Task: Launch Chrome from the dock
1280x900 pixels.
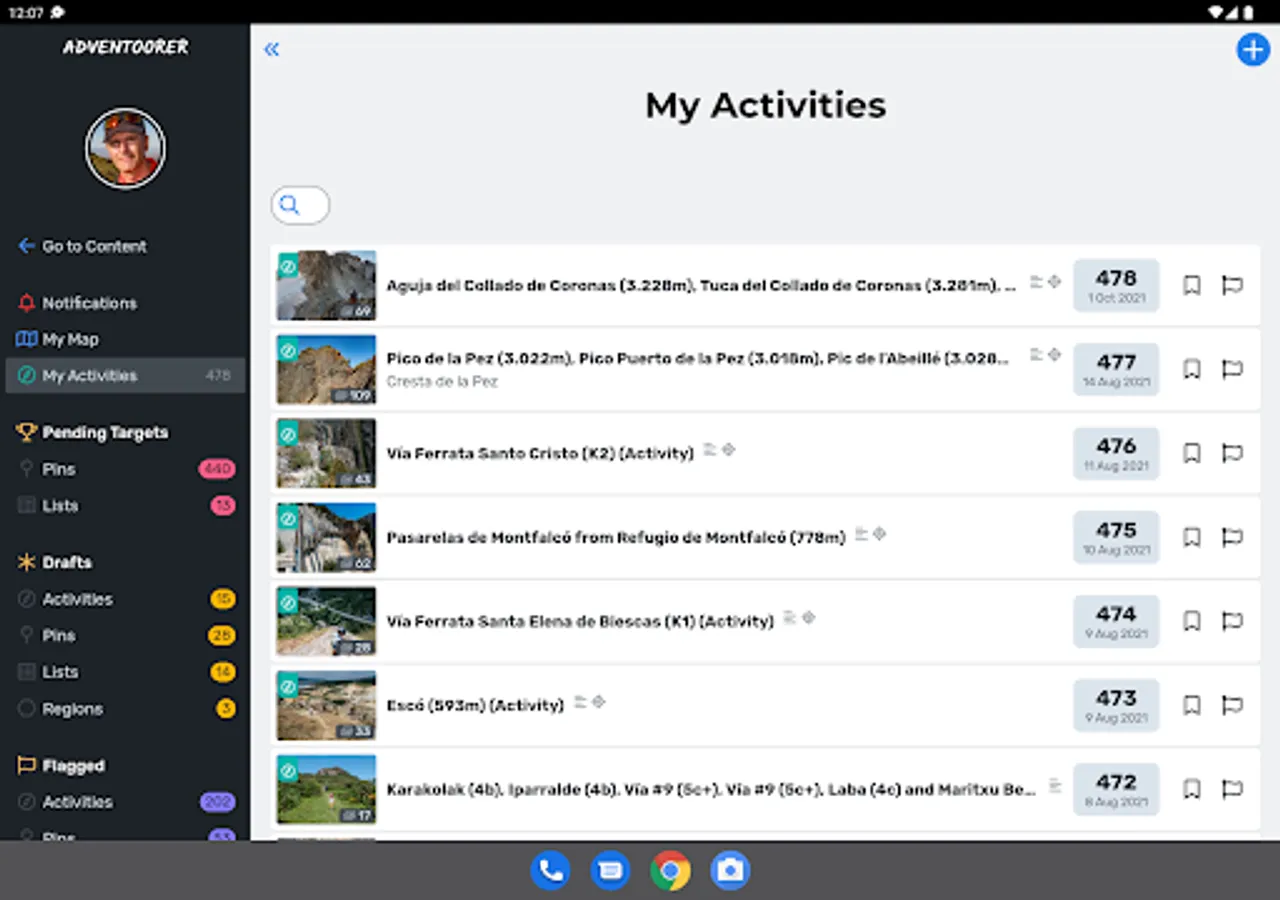Action: point(670,870)
